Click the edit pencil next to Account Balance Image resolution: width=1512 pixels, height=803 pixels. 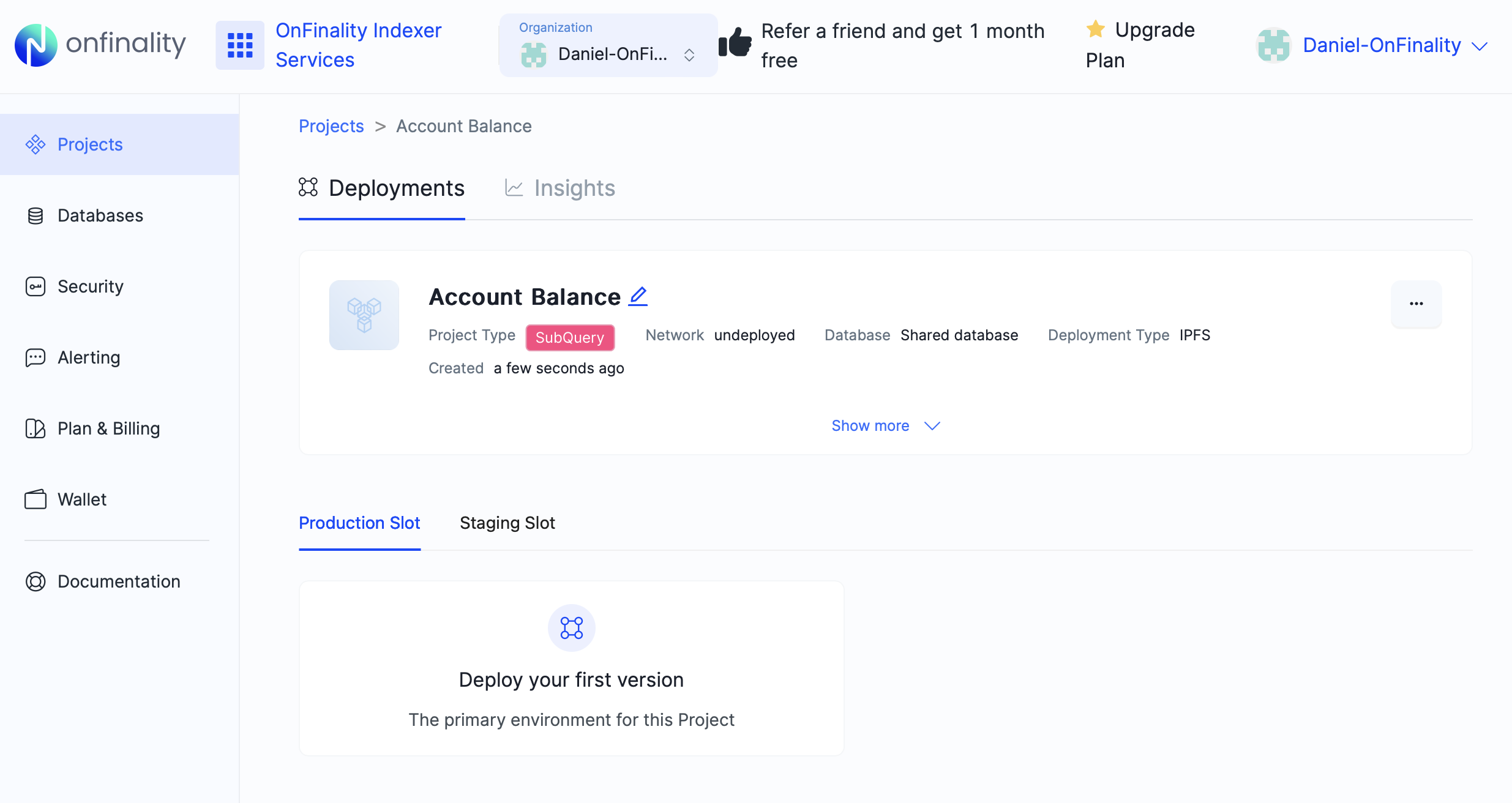638,296
